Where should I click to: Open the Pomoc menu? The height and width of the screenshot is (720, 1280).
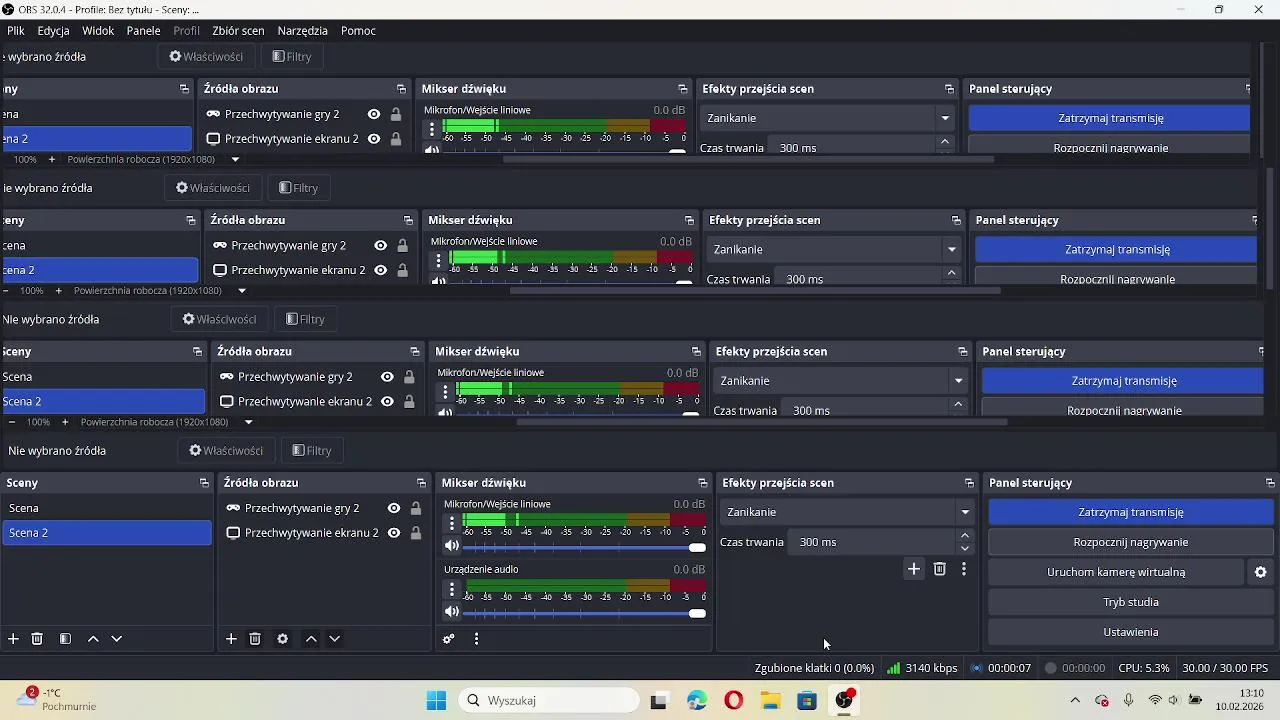point(358,31)
